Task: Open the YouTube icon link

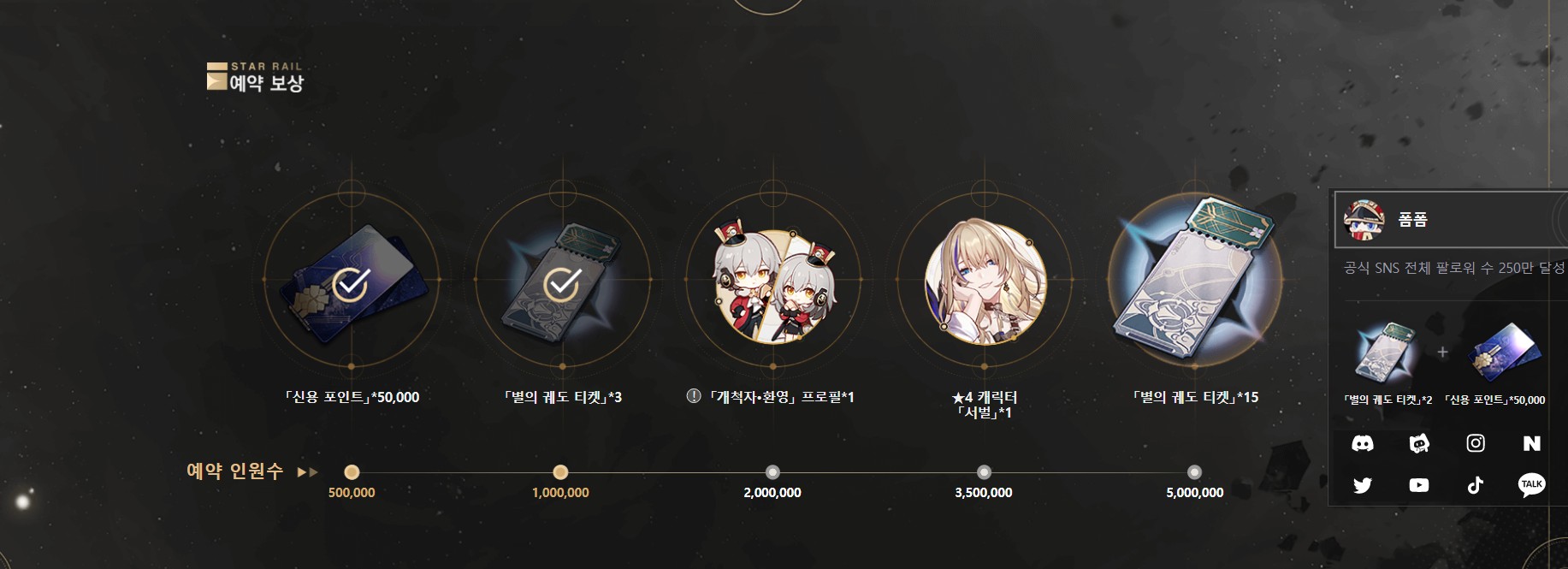Action: click(x=1419, y=485)
